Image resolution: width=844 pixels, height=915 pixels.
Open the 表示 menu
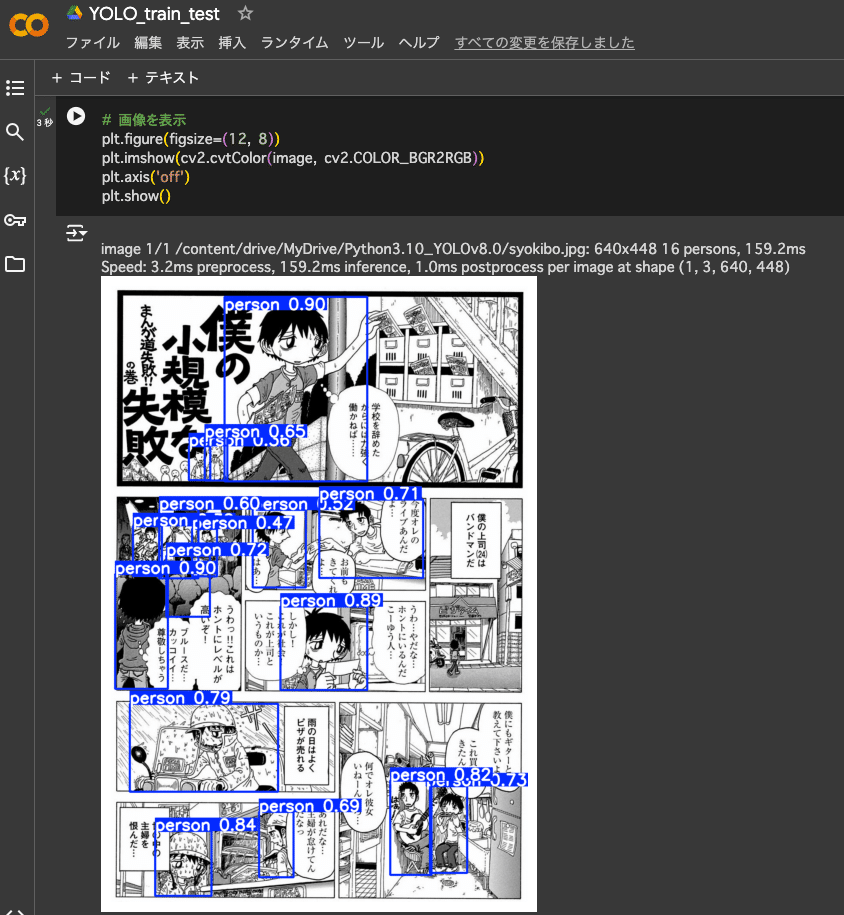190,43
